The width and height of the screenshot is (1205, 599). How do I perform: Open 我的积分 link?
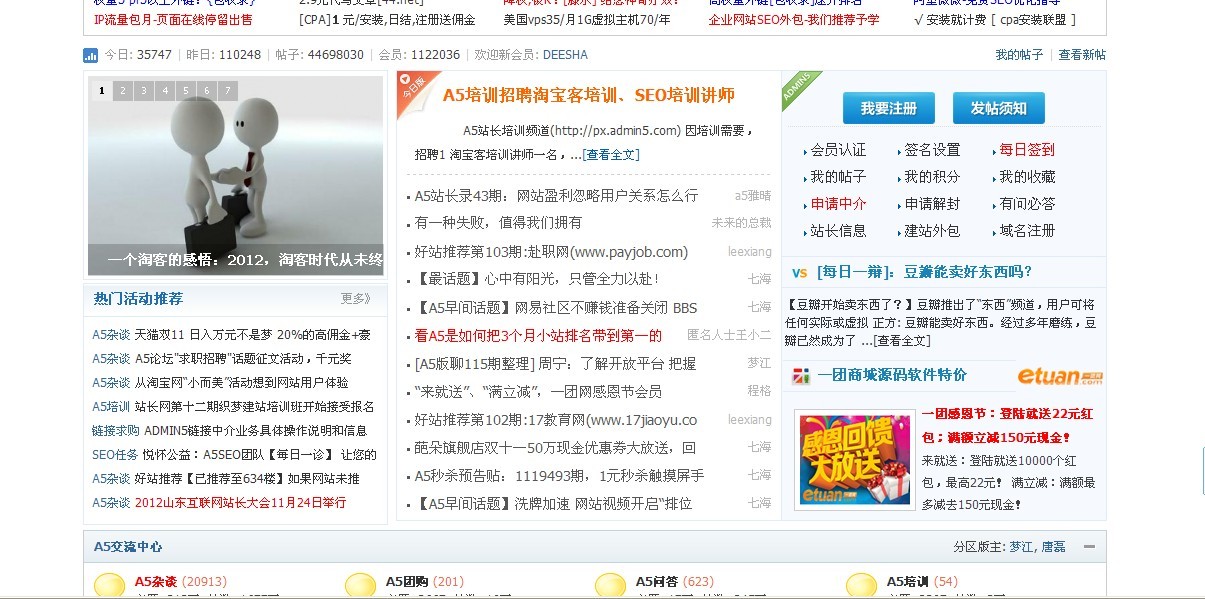[x=932, y=177]
